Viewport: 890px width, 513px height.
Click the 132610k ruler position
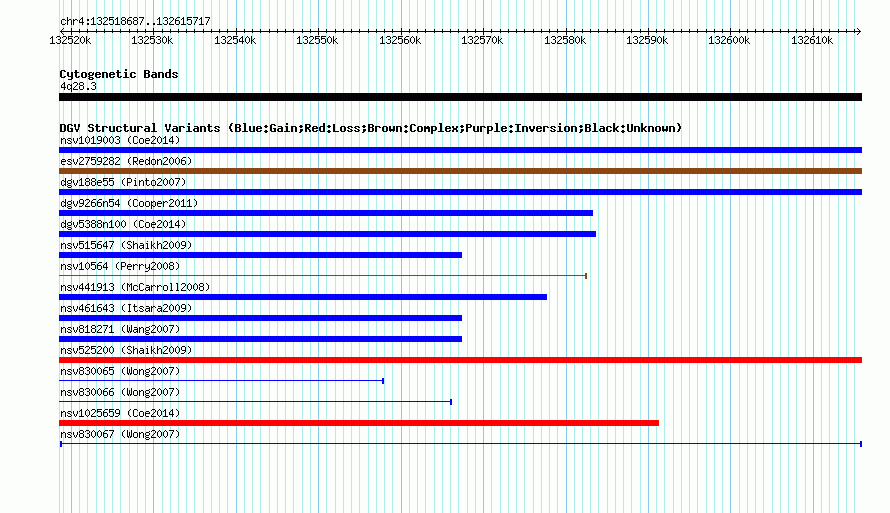point(812,40)
